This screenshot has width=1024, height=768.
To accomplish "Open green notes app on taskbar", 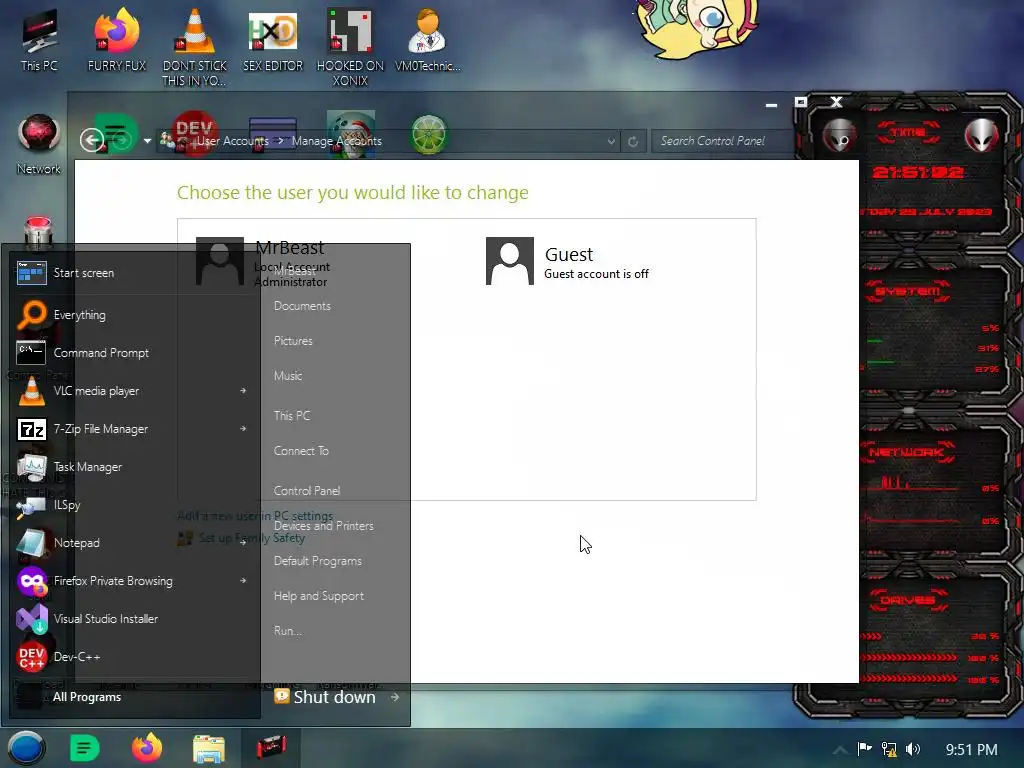I will [x=84, y=748].
